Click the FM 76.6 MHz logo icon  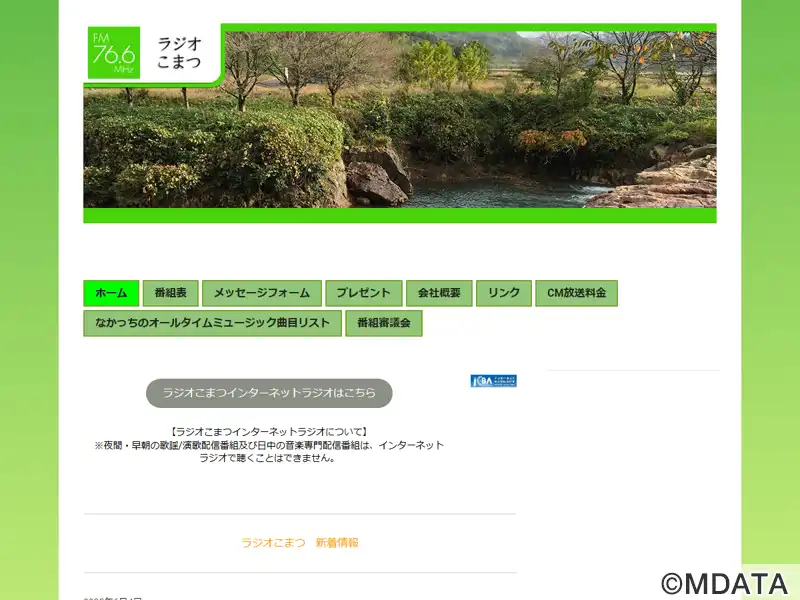click(114, 53)
